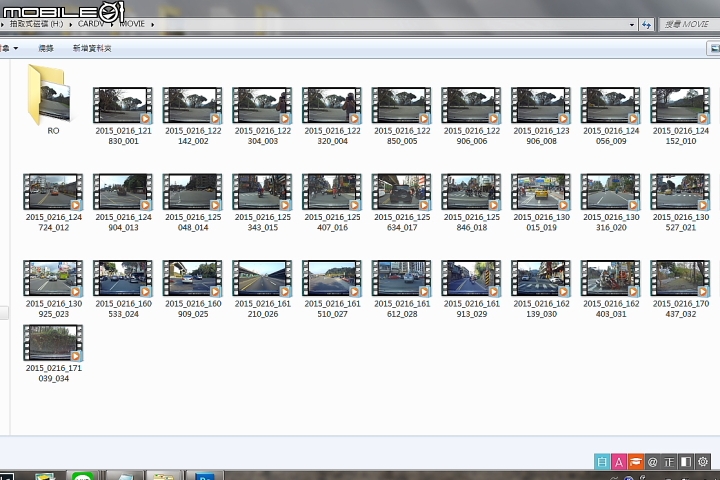Select video 2015_0216_160533_024
This screenshot has height=480, width=720.
123,290
